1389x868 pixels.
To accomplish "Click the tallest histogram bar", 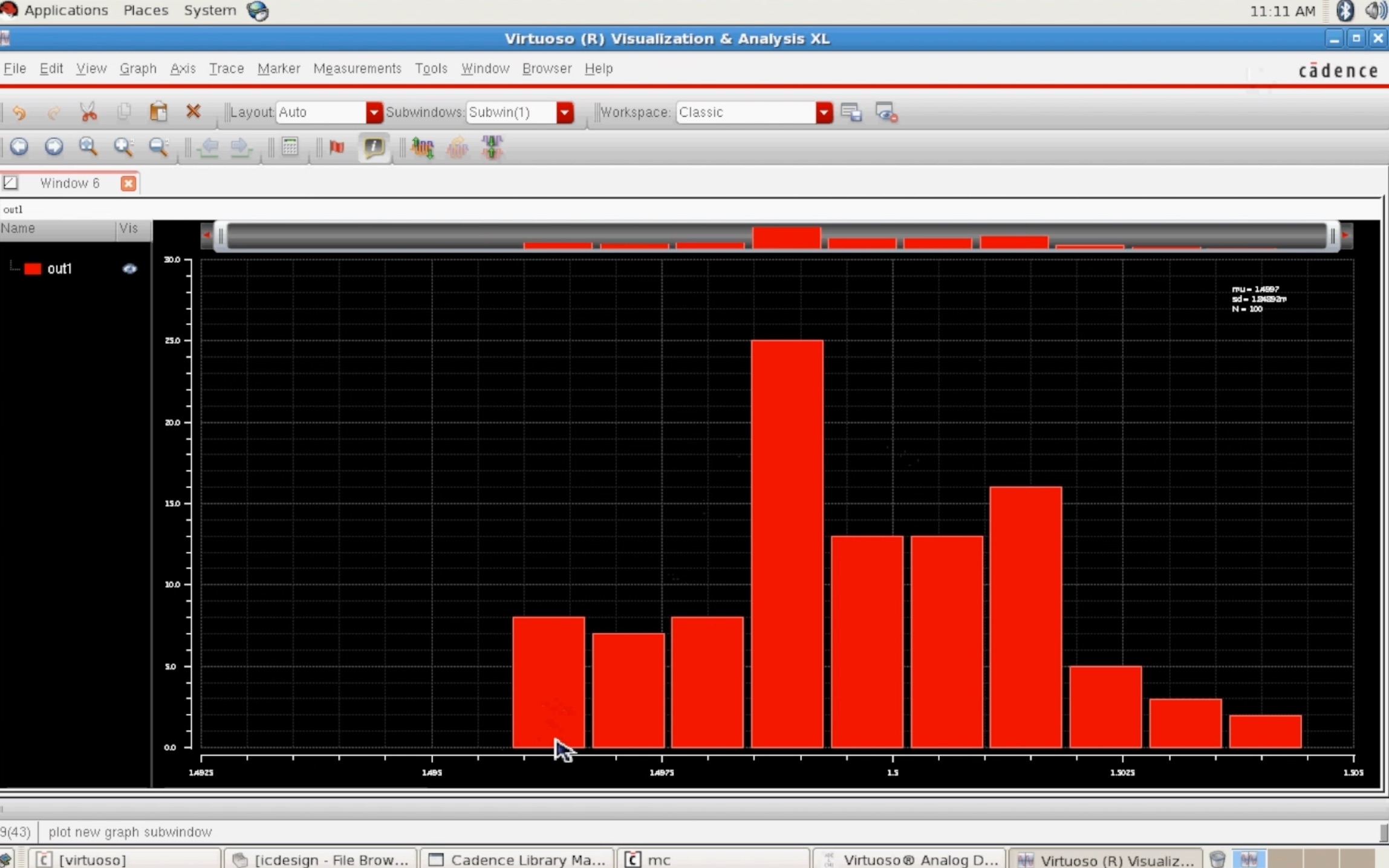I will coord(787,544).
